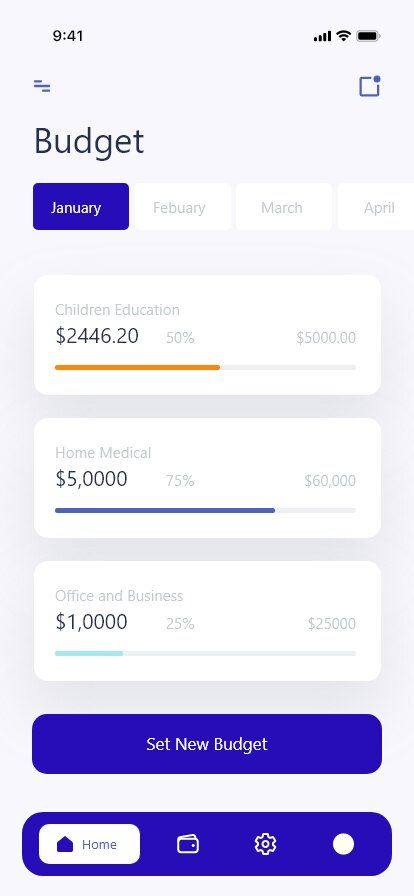Screen dimensions: 414x896
Task: Switch to the Febuary tab
Action: click(x=183, y=206)
